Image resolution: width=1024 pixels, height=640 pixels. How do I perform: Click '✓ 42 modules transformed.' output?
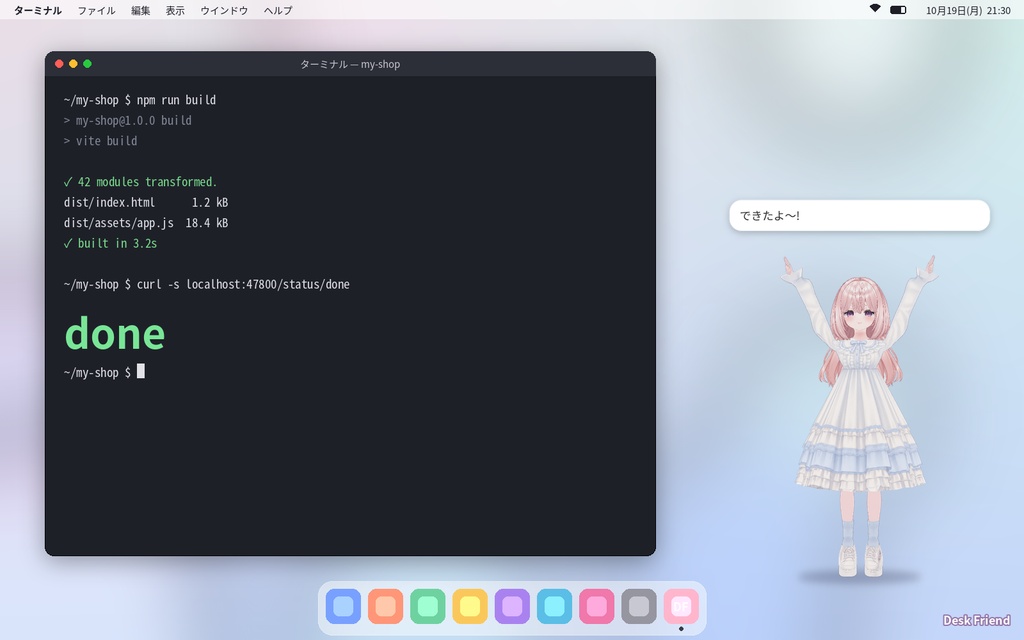140,182
